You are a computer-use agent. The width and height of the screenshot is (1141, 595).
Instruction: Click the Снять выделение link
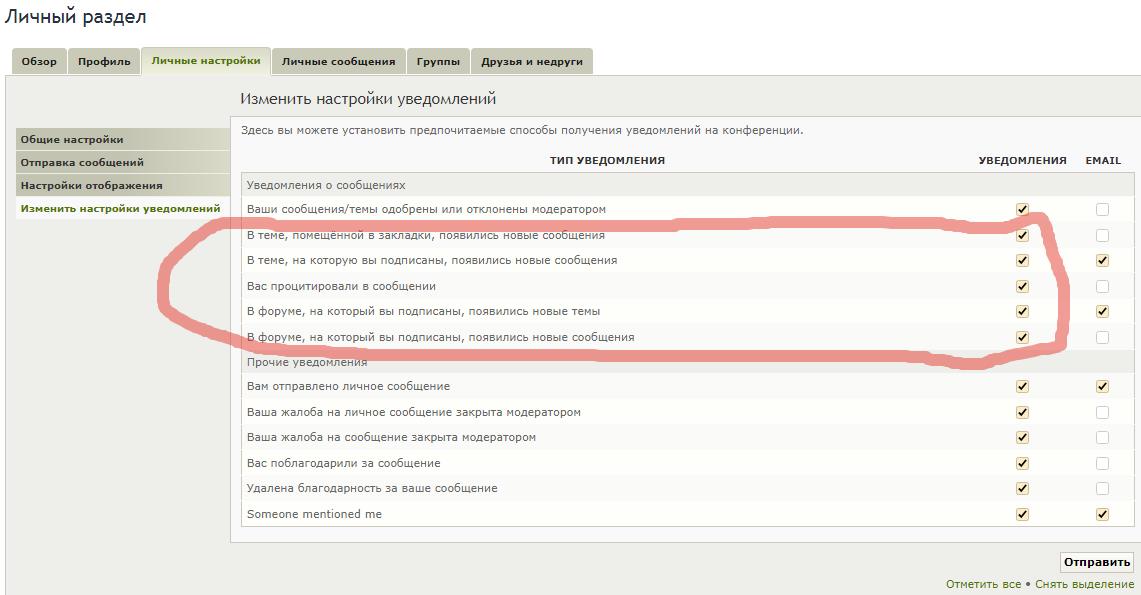click(x=1084, y=584)
